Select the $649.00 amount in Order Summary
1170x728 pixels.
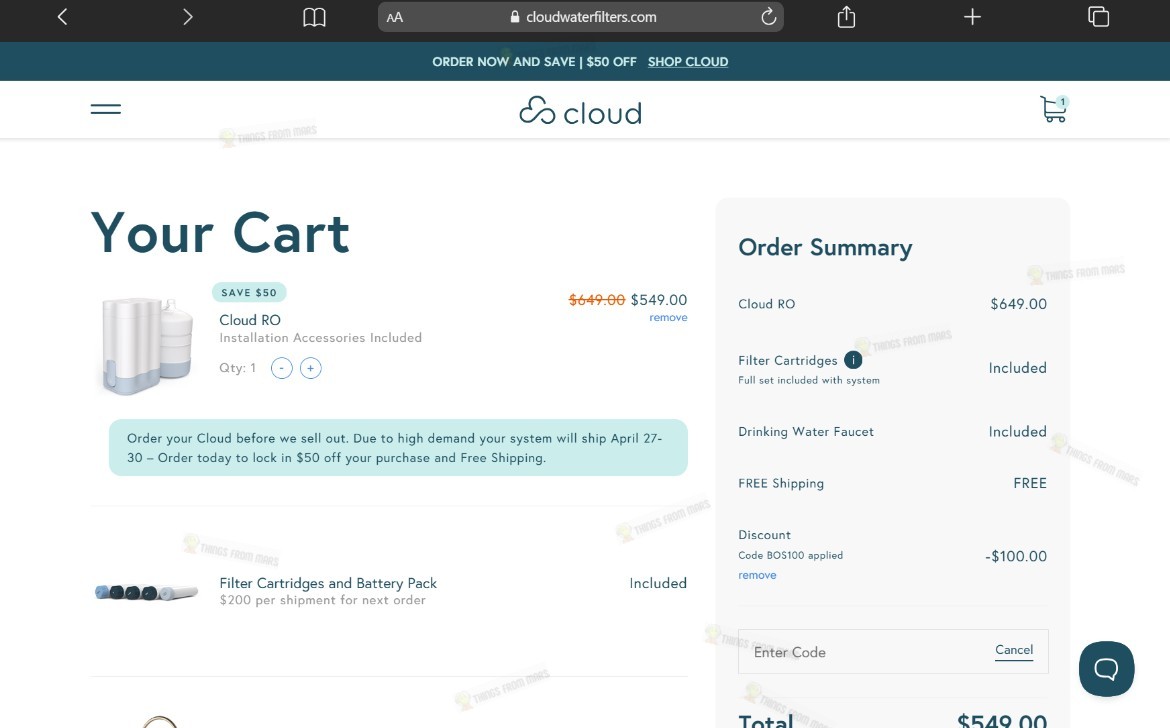pos(1019,304)
